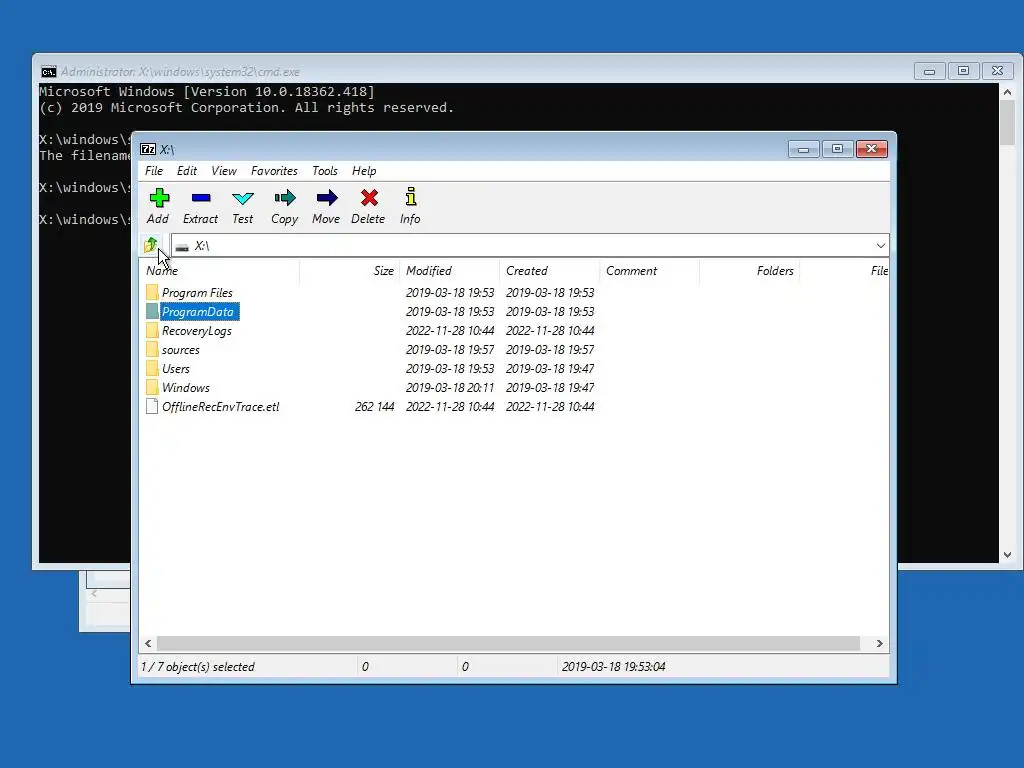Click the Add toolbar icon
Screen dimensions: 1024x768
click(159, 198)
